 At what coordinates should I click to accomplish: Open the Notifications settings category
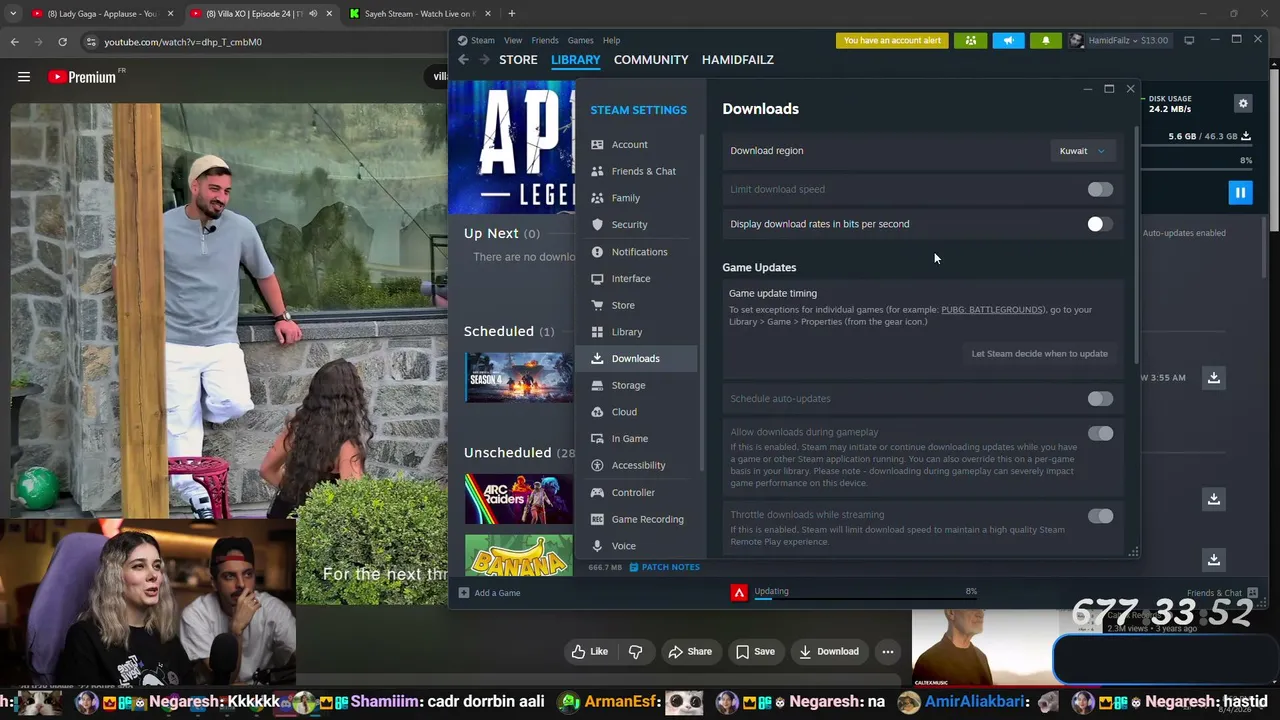pos(637,252)
